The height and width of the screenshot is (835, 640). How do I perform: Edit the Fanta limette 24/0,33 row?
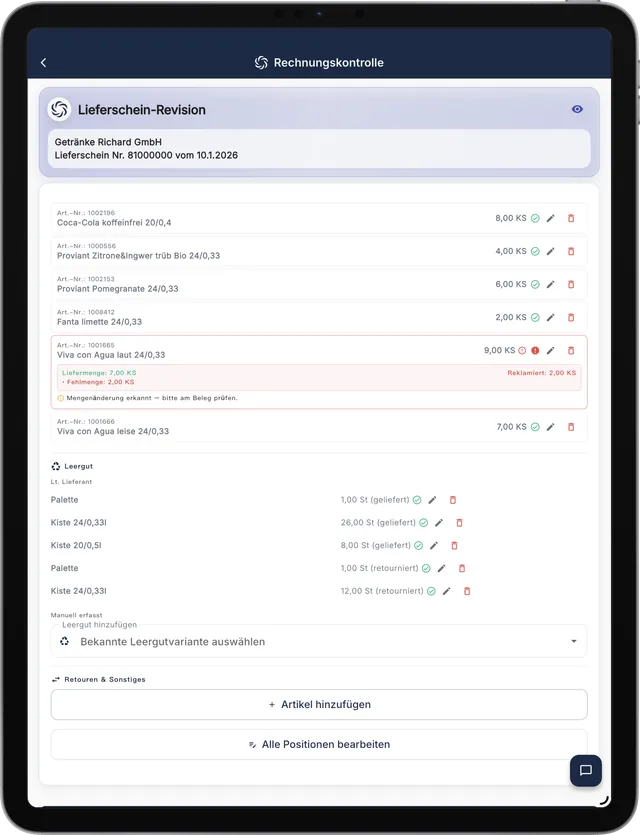(x=551, y=317)
